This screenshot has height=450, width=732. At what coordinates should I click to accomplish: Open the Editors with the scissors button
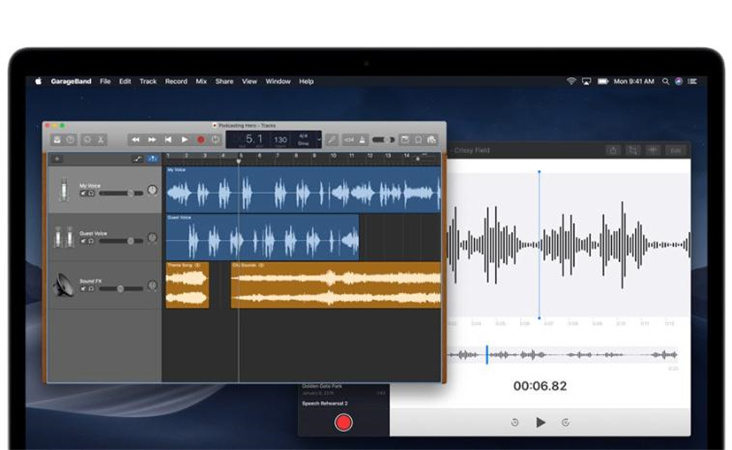[100, 140]
